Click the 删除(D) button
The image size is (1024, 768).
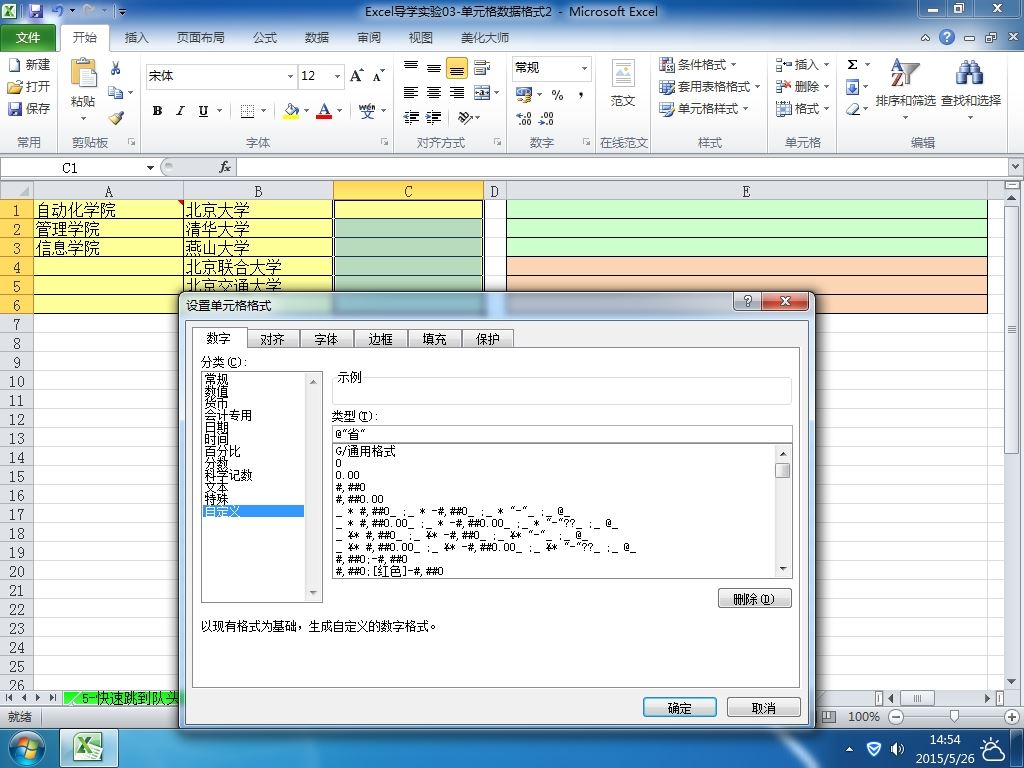coord(754,599)
